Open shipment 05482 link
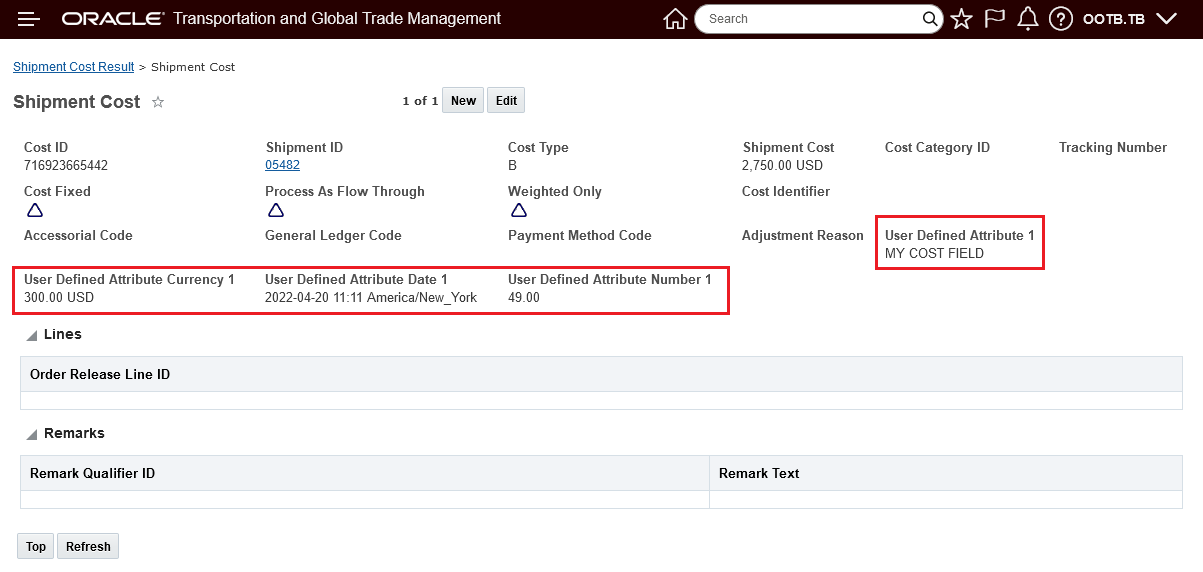The image size is (1203, 572). point(282,165)
